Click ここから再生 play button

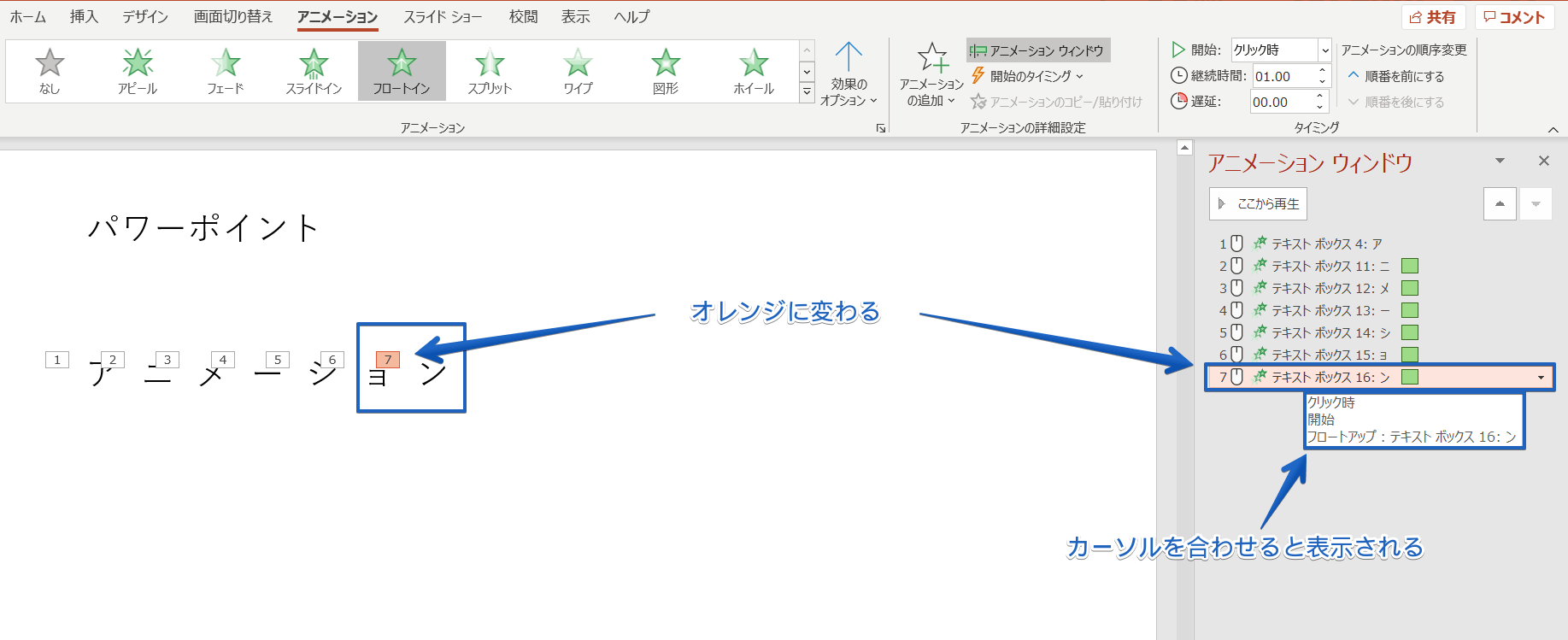coord(1258,203)
